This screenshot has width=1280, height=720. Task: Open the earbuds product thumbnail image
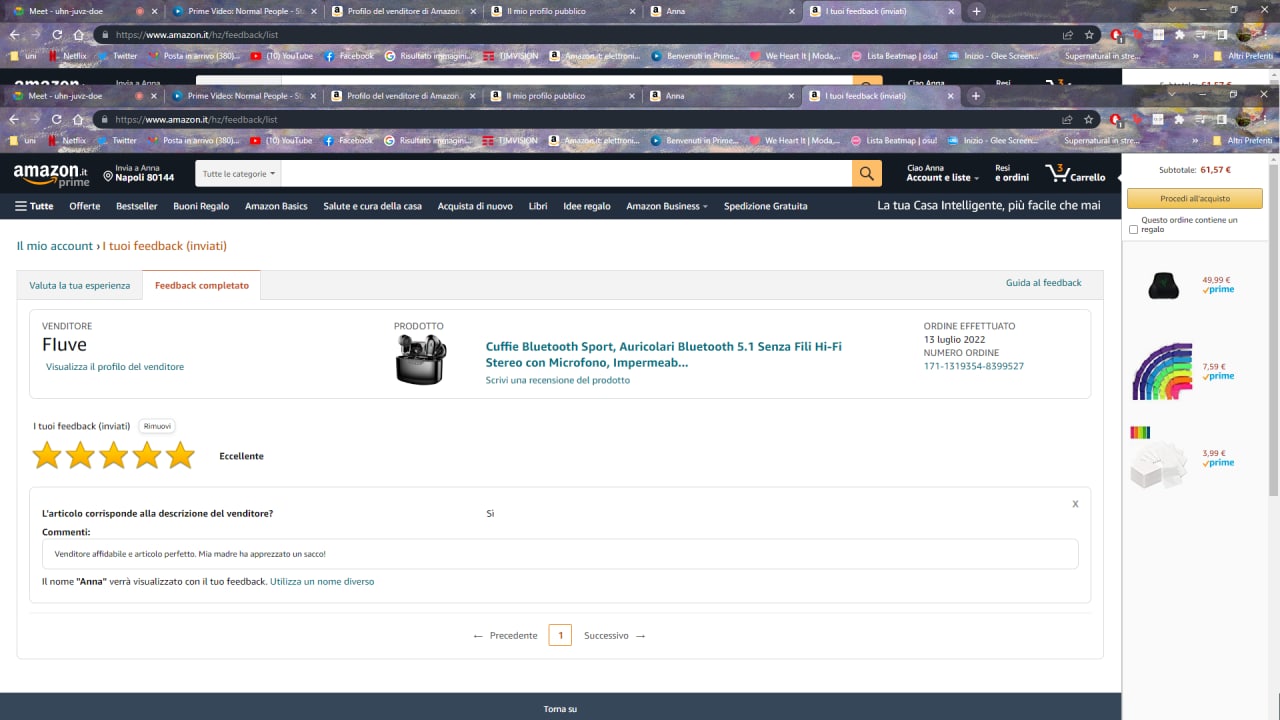(421, 359)
